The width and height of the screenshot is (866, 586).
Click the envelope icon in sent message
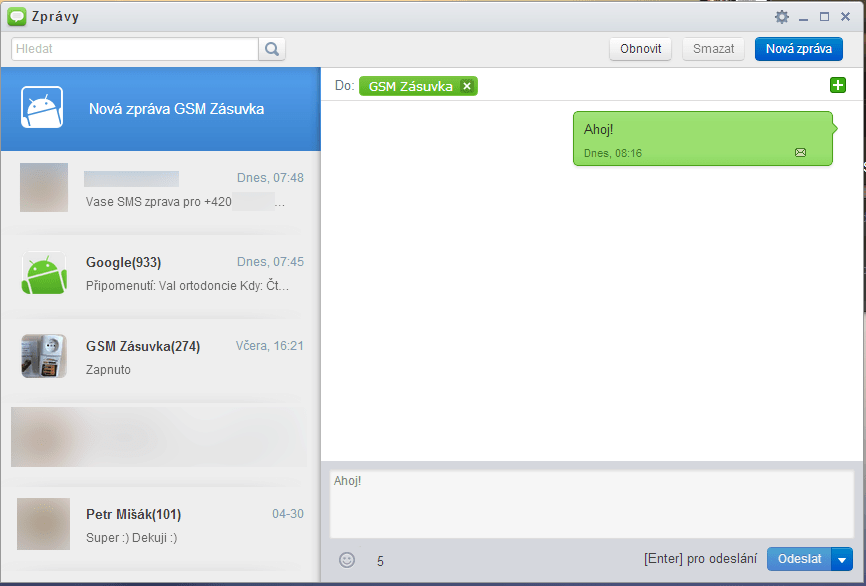pos(800,153)
